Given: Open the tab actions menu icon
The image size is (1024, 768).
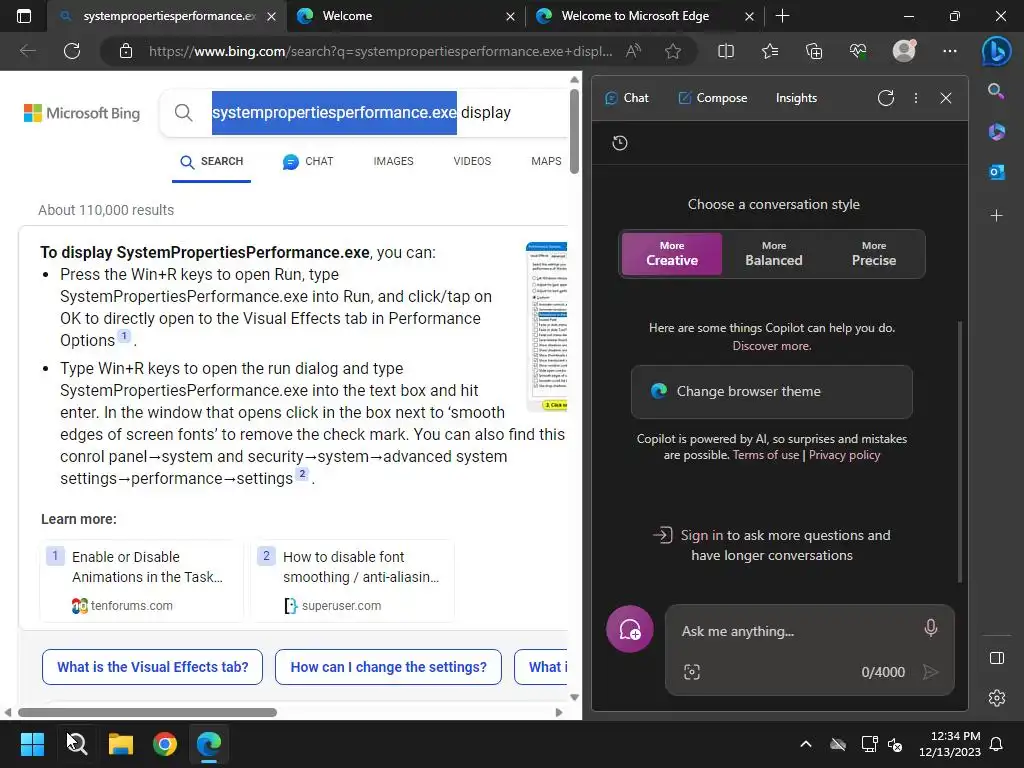Looking at the screenshot, I should tap(24, 16).
